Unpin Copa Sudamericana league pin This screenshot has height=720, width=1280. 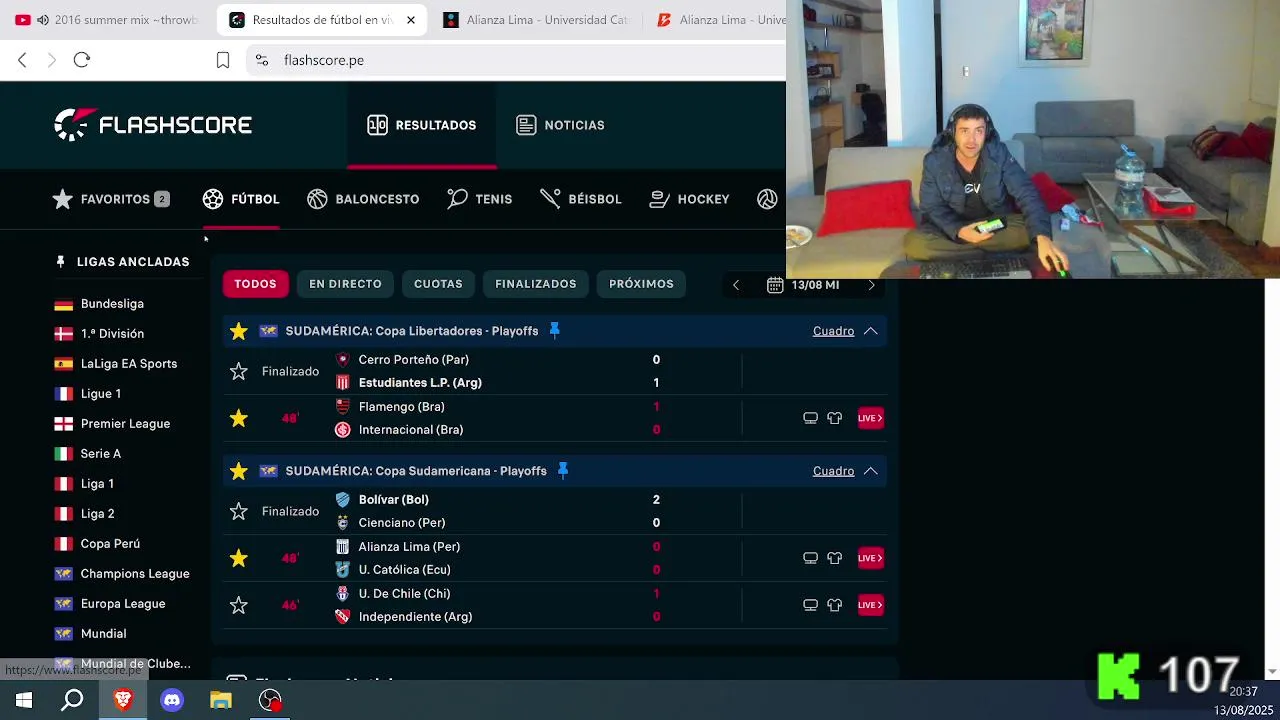562,471
